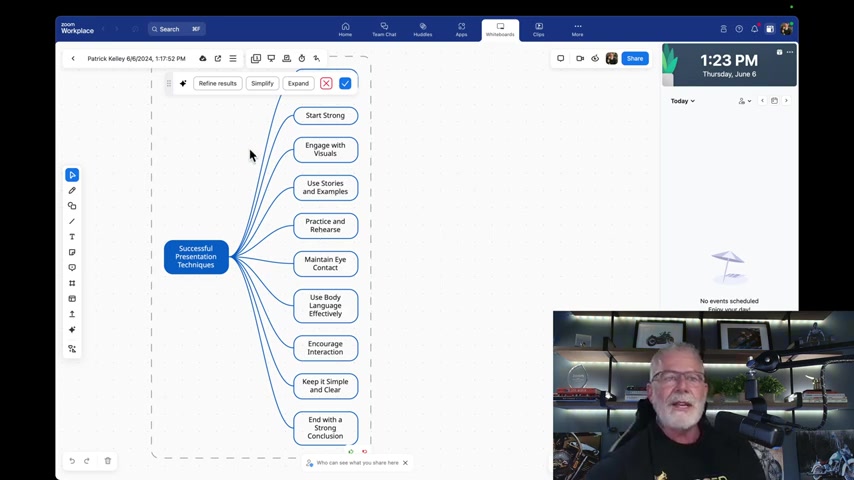Click the help question mark icon
Viewport: 854px width, 480px height.
tap(739, 29)
